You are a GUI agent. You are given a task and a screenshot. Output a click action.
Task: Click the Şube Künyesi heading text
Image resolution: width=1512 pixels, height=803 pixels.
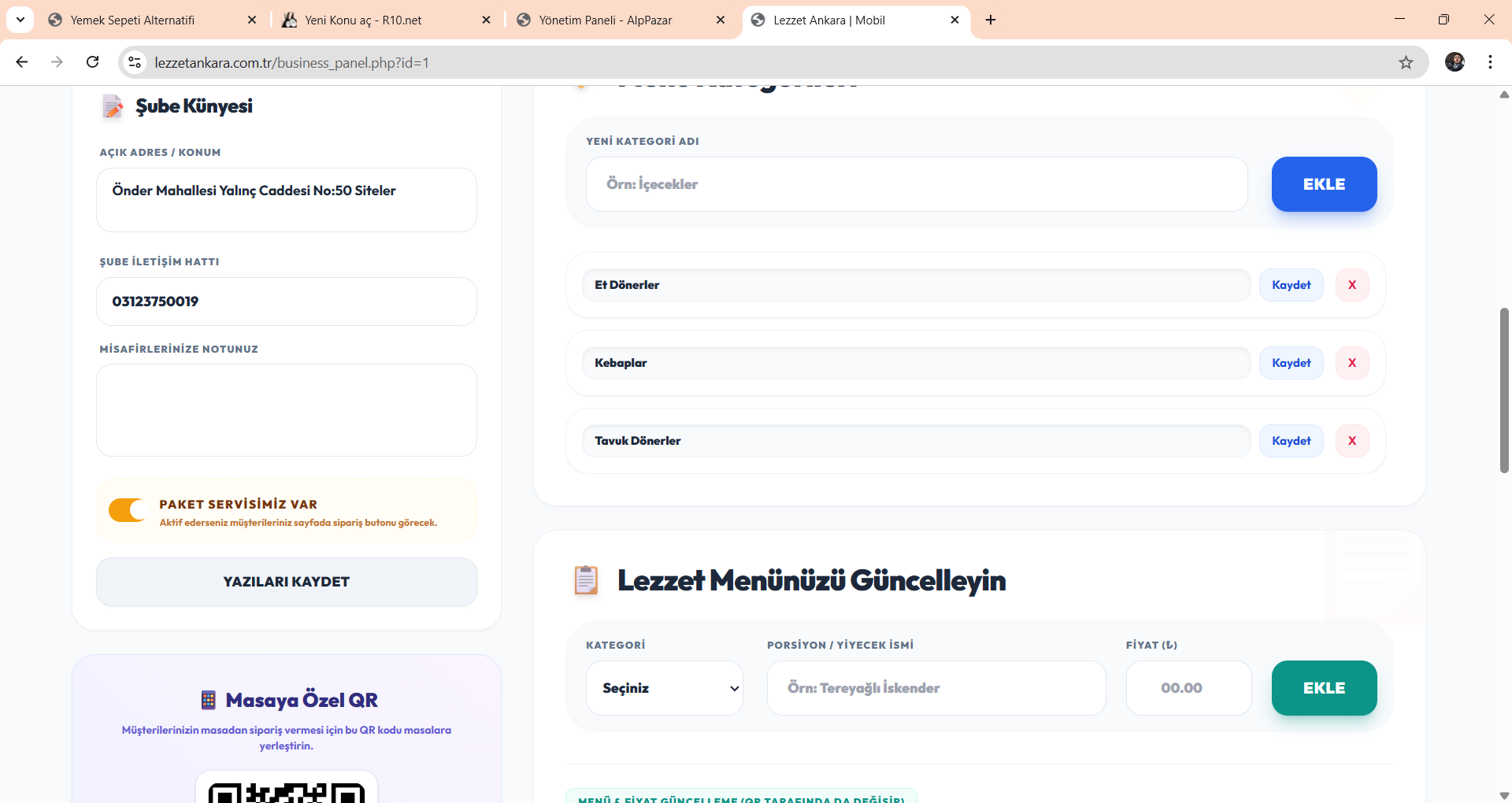point(194,106)
